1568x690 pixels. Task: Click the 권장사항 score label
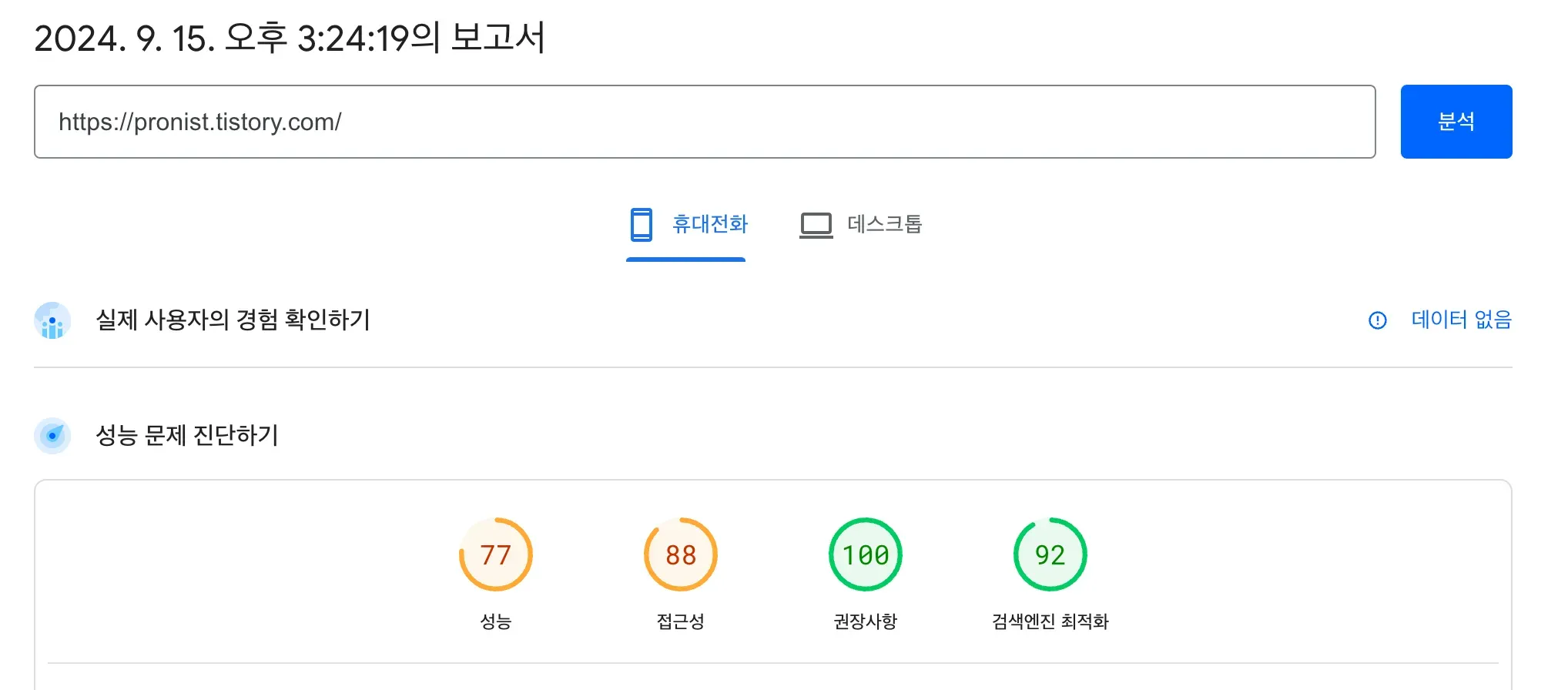pyautogui.click(x=866, y=621)
